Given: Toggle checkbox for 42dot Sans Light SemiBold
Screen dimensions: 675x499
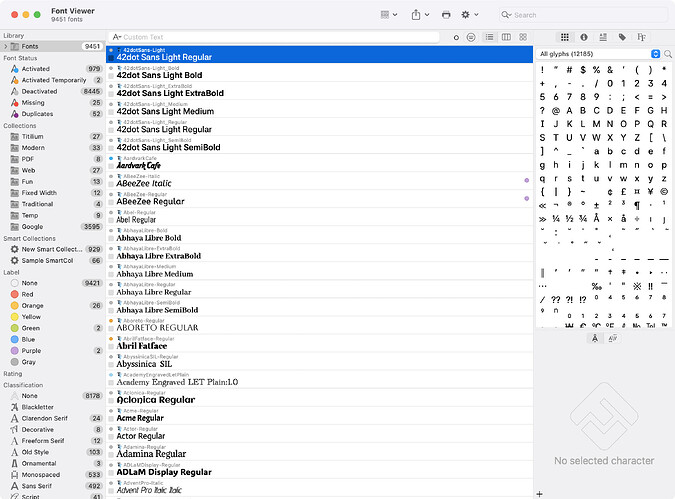Looking at the screenshot, I should click(x=111, y=148).
